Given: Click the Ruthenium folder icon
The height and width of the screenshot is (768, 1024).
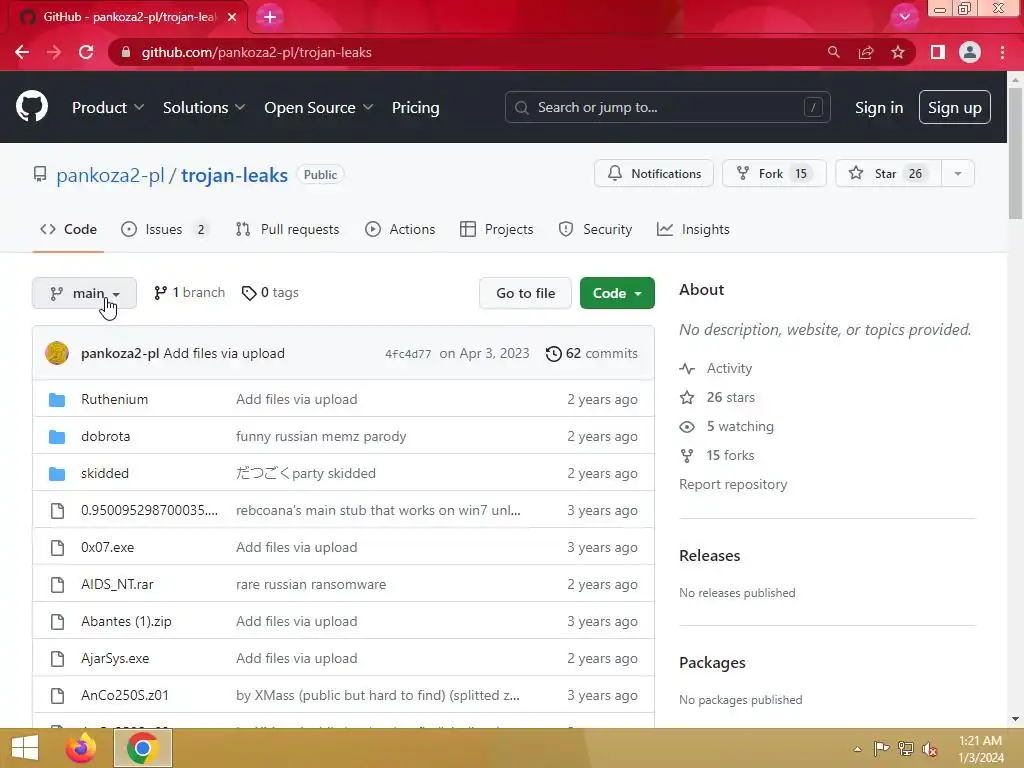Looking at the screenshot, I should coord(57,400).
